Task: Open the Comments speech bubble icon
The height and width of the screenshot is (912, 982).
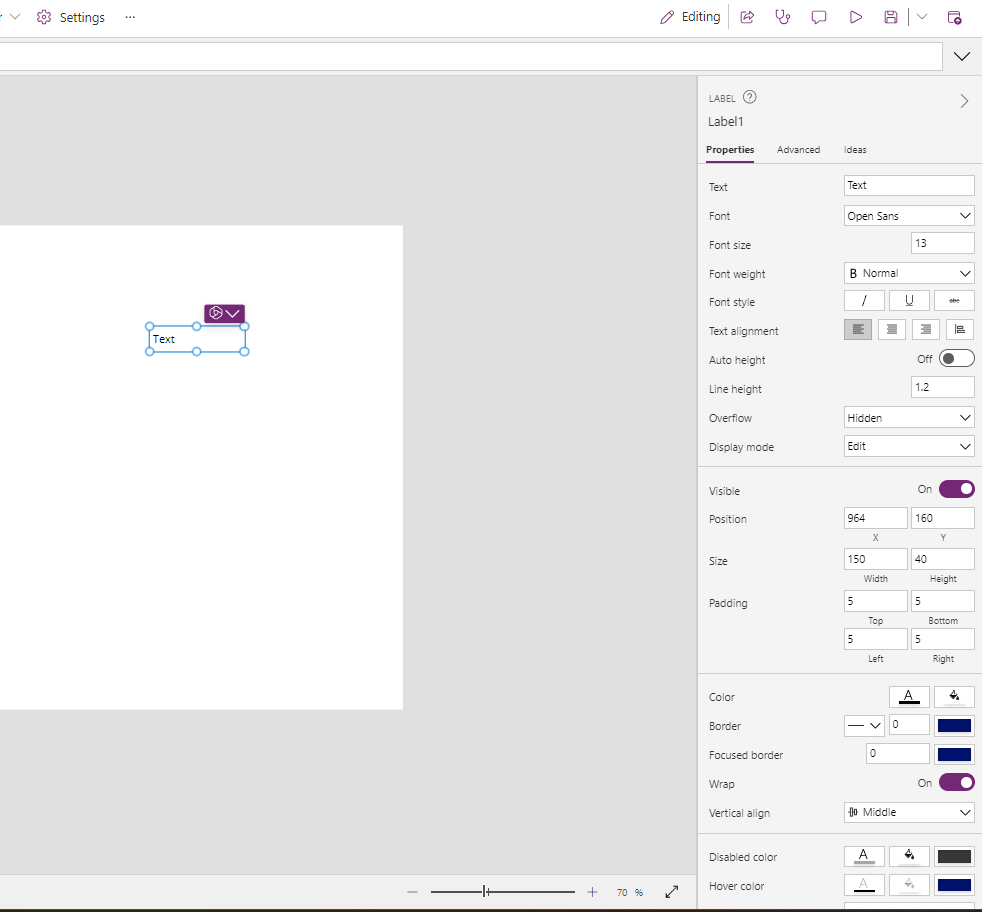Action: click(819, 17)
